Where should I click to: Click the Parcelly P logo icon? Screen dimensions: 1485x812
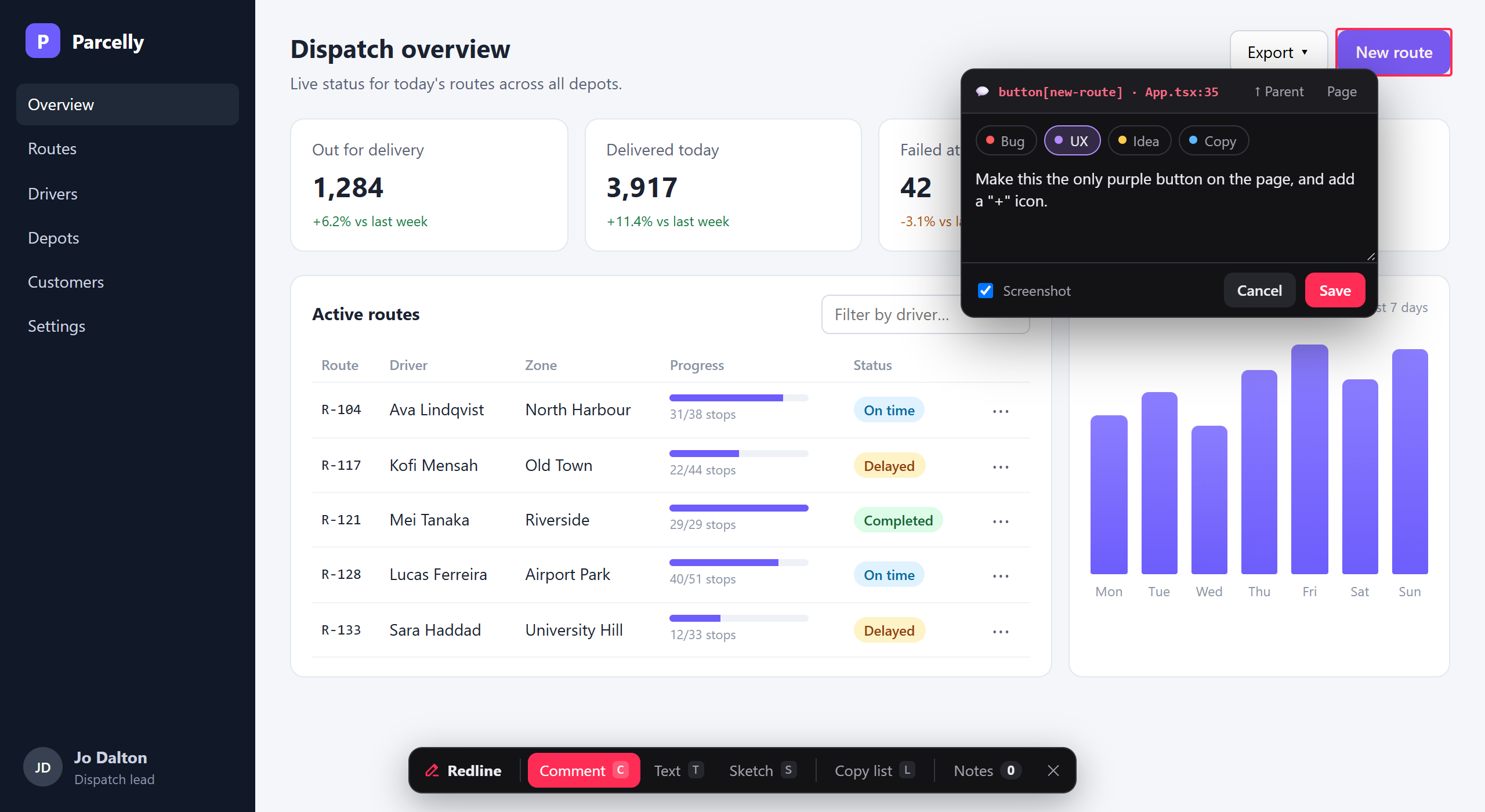43,41
